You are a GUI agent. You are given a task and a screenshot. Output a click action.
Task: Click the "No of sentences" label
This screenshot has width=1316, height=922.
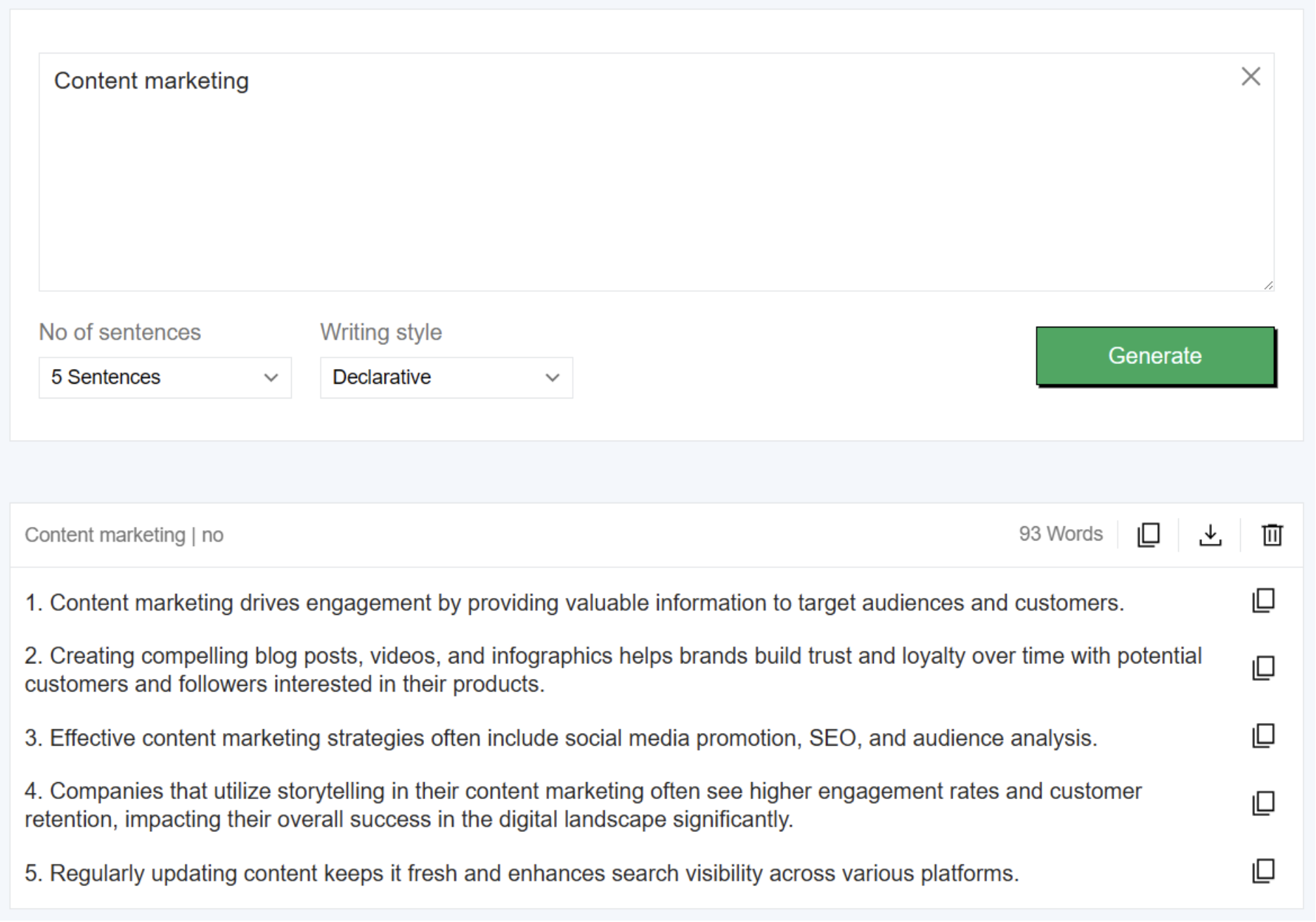(x=120, y=332)
